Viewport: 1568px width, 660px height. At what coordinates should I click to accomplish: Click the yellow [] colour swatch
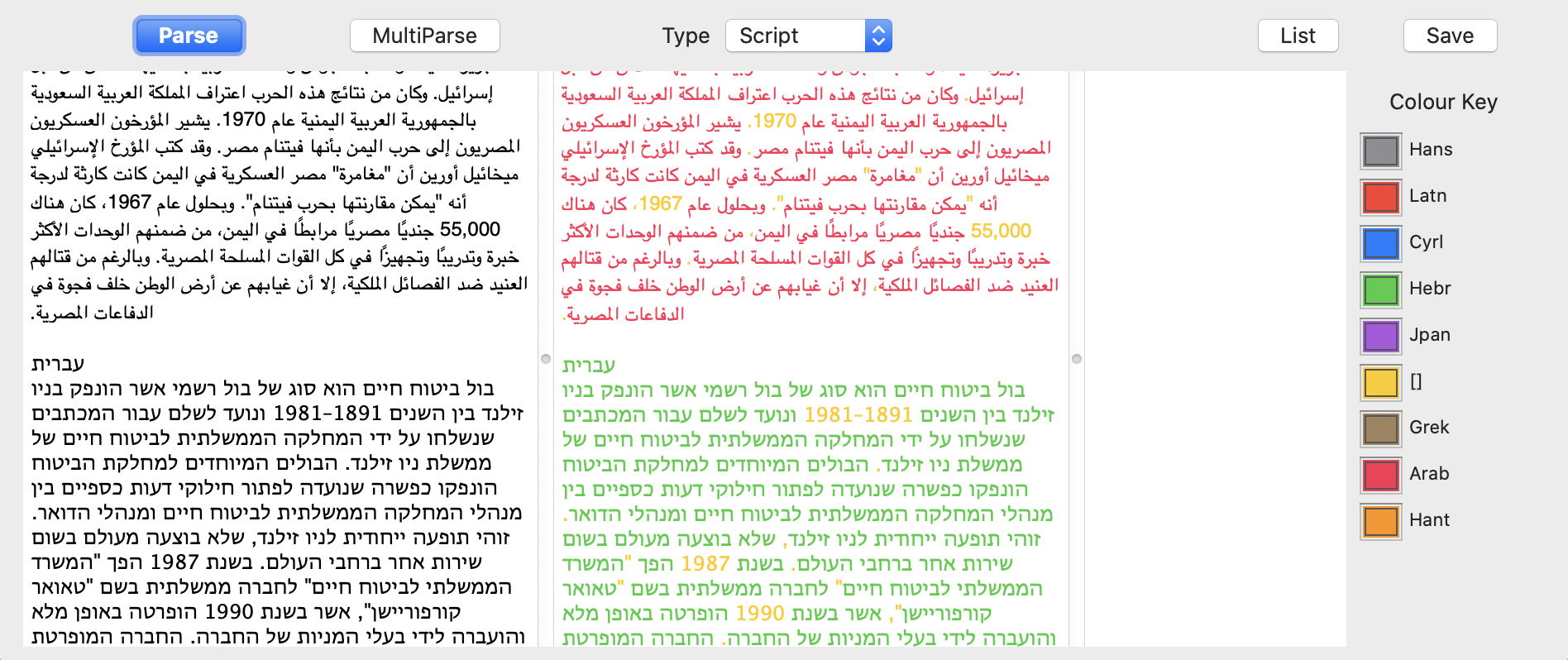click(1380, 382)
